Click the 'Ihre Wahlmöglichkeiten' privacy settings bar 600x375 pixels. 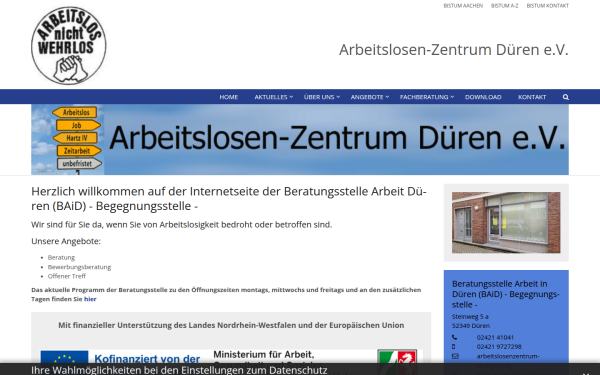click(x=300, y=370)
